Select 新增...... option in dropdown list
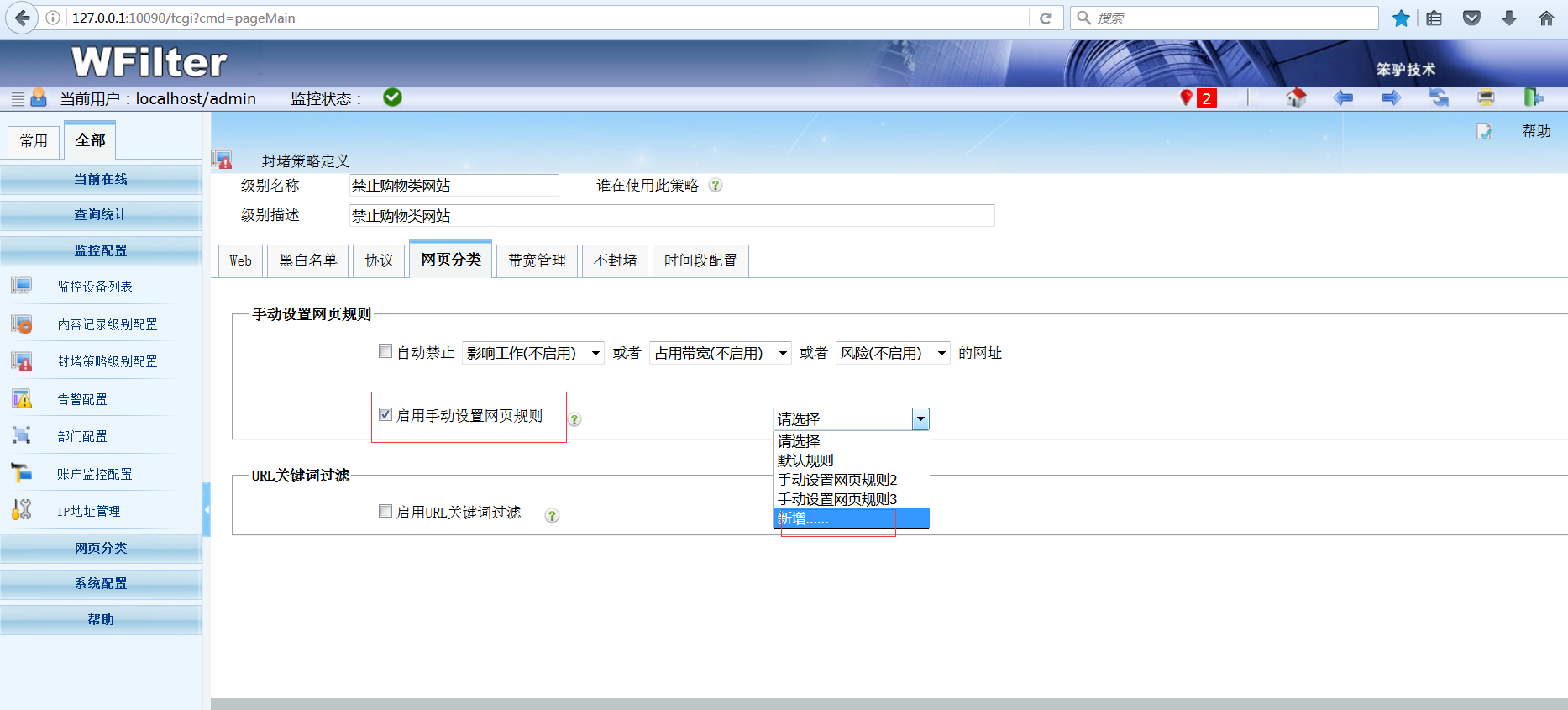Viewport: 1568px width, 710px height. point(850,518)
